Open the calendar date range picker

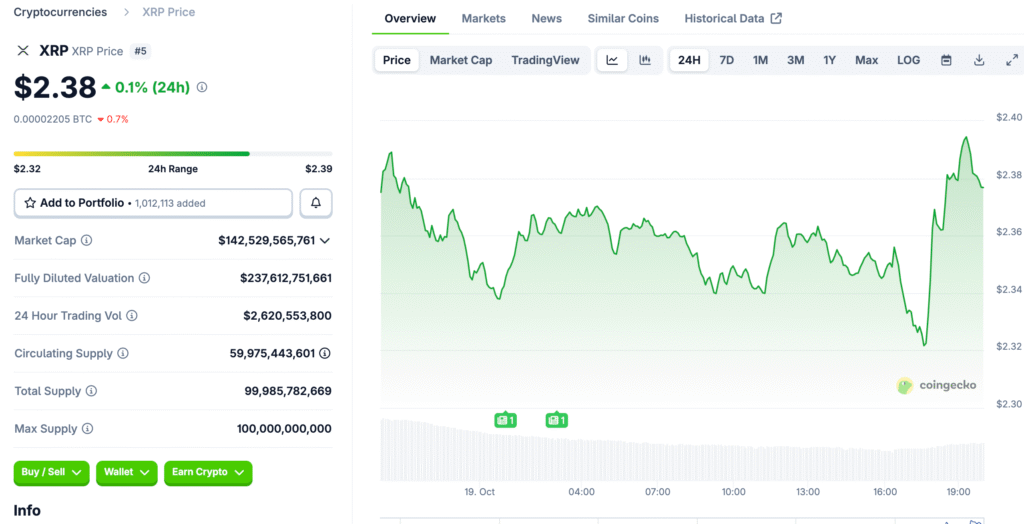coord(946,60)
